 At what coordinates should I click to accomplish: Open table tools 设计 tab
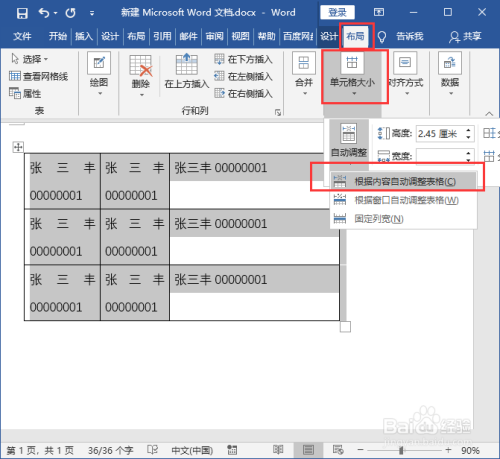pos(329,36)
